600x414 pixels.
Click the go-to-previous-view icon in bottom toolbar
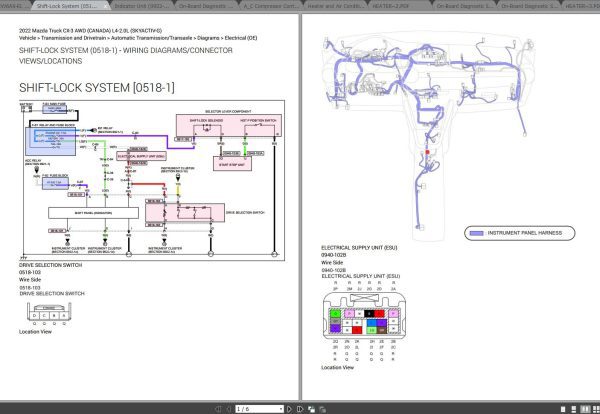tap(311, 409)
